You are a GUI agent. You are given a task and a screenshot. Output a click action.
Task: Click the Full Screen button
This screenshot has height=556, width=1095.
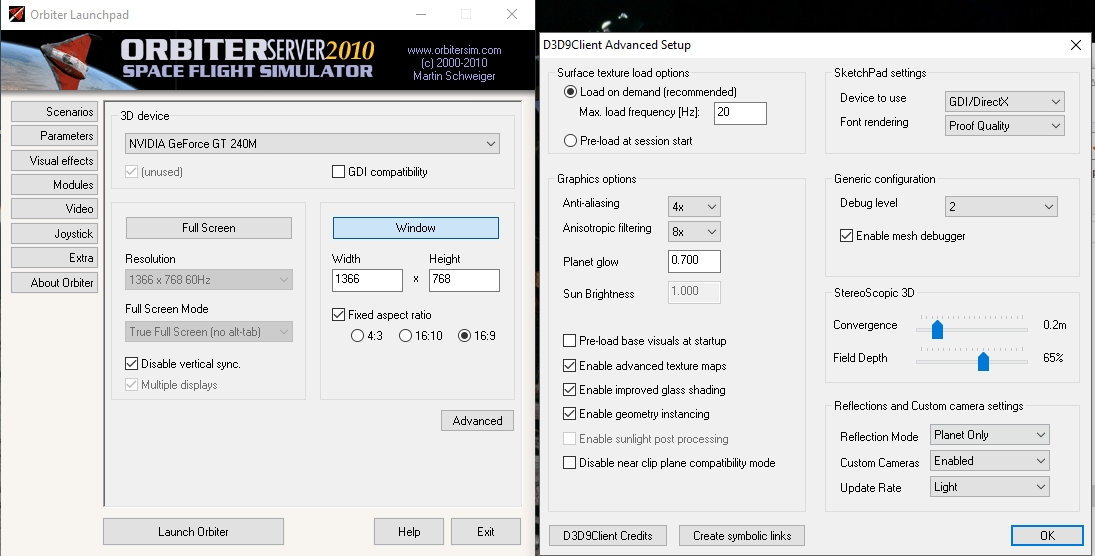(x=209, y=228)
